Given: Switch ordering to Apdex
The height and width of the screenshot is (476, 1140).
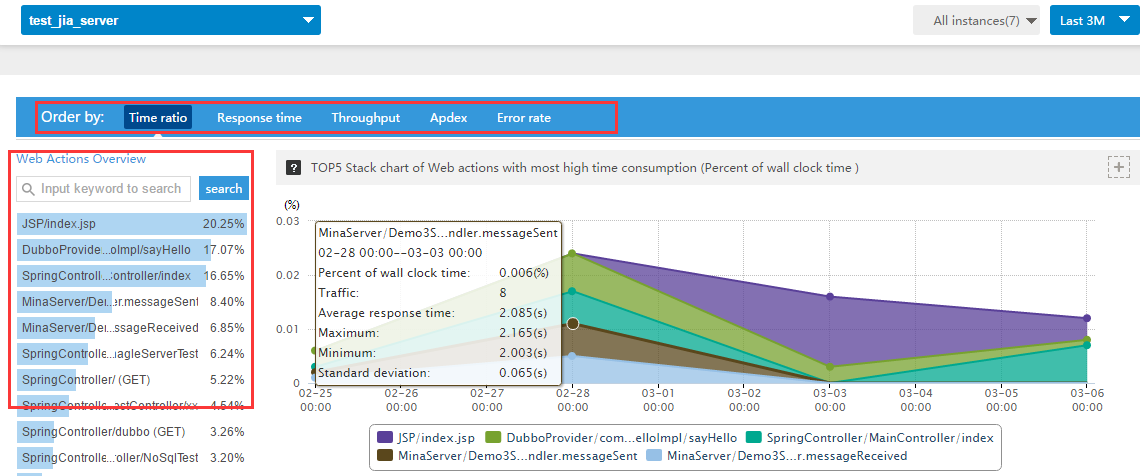Looking at the screenshot, I should click(x=448, y=118).
